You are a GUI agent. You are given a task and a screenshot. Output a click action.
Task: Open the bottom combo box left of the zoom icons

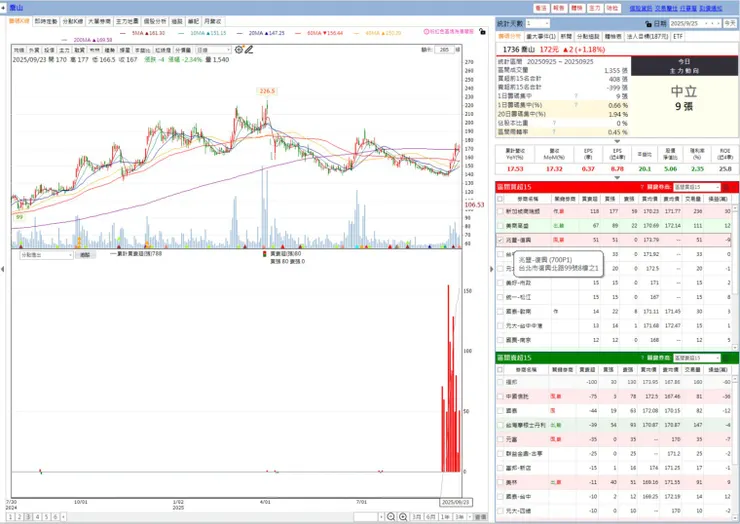[369, 517]
